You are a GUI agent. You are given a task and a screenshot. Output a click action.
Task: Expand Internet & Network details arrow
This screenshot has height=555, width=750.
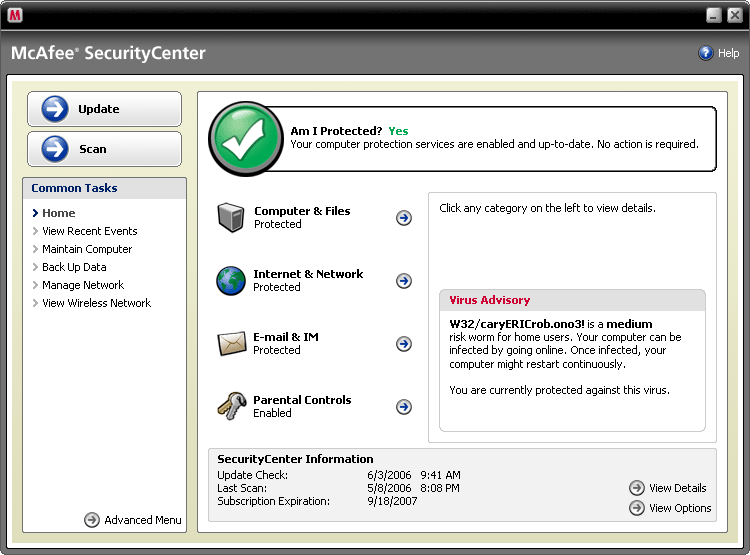point(404,281)
